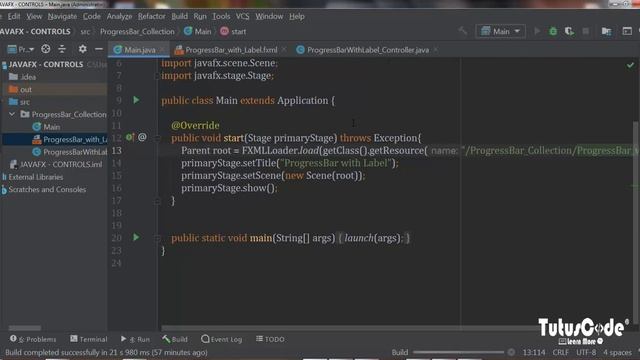Click the inspection status checkmark icon
Screen dimensions: 640x360
point(631,64)
